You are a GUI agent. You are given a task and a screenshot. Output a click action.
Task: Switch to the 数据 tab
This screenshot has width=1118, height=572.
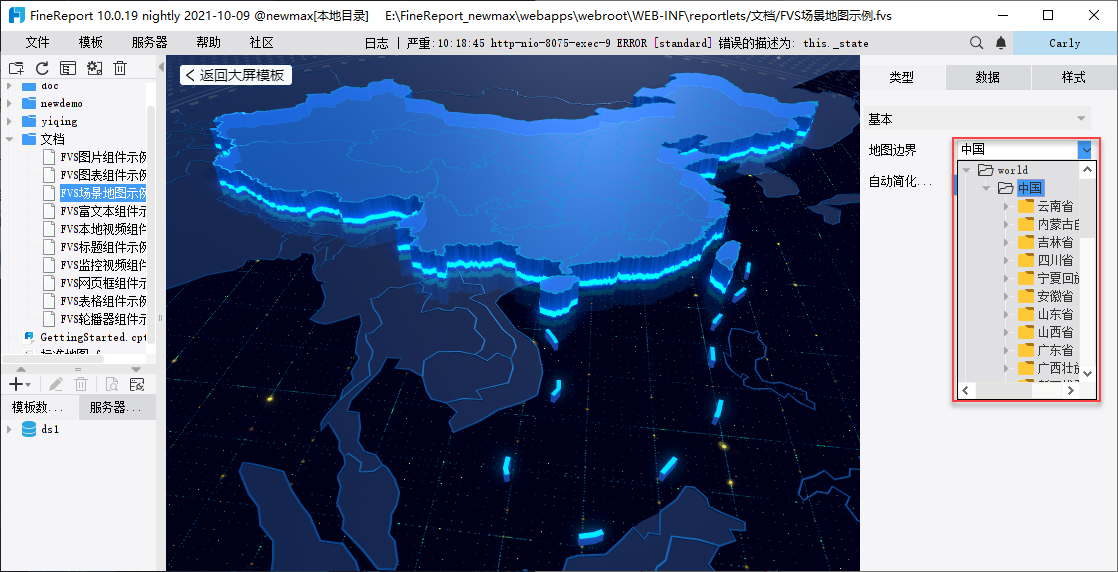click(988, 78)
